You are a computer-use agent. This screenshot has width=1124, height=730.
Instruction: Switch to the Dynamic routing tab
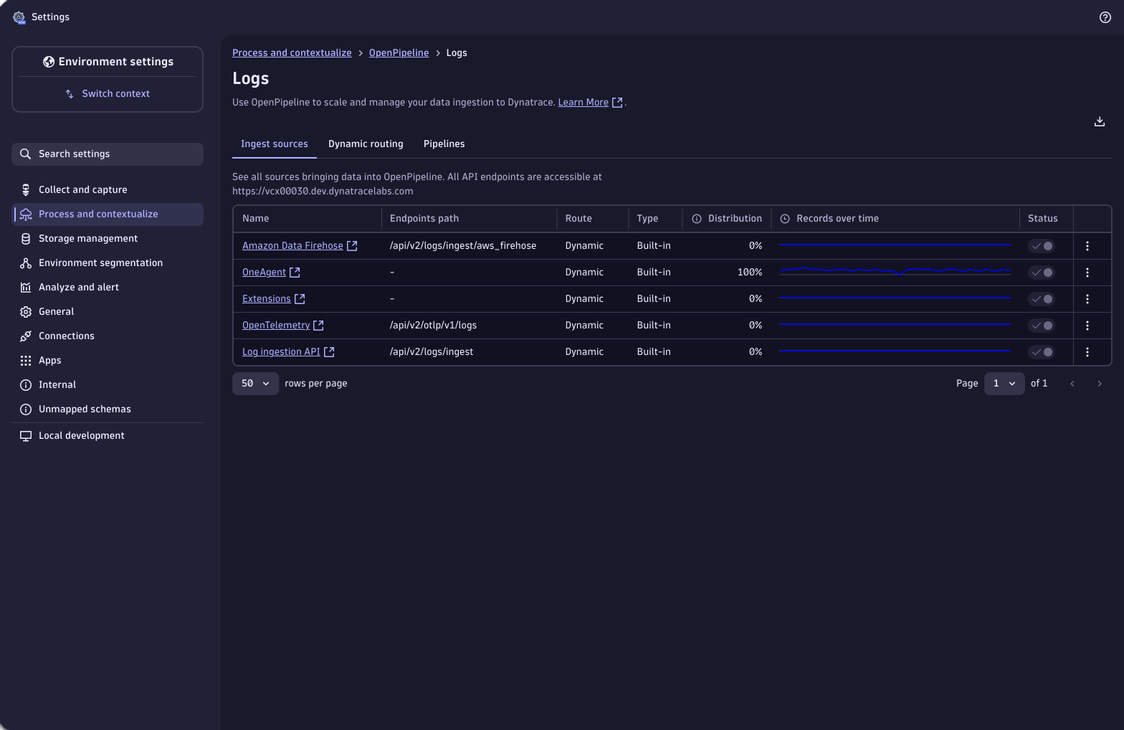coord(365,144)
